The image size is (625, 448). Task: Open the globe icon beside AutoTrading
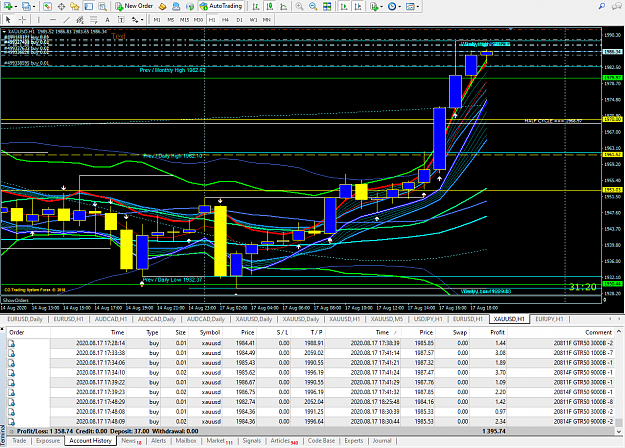[x=190, y=6]
